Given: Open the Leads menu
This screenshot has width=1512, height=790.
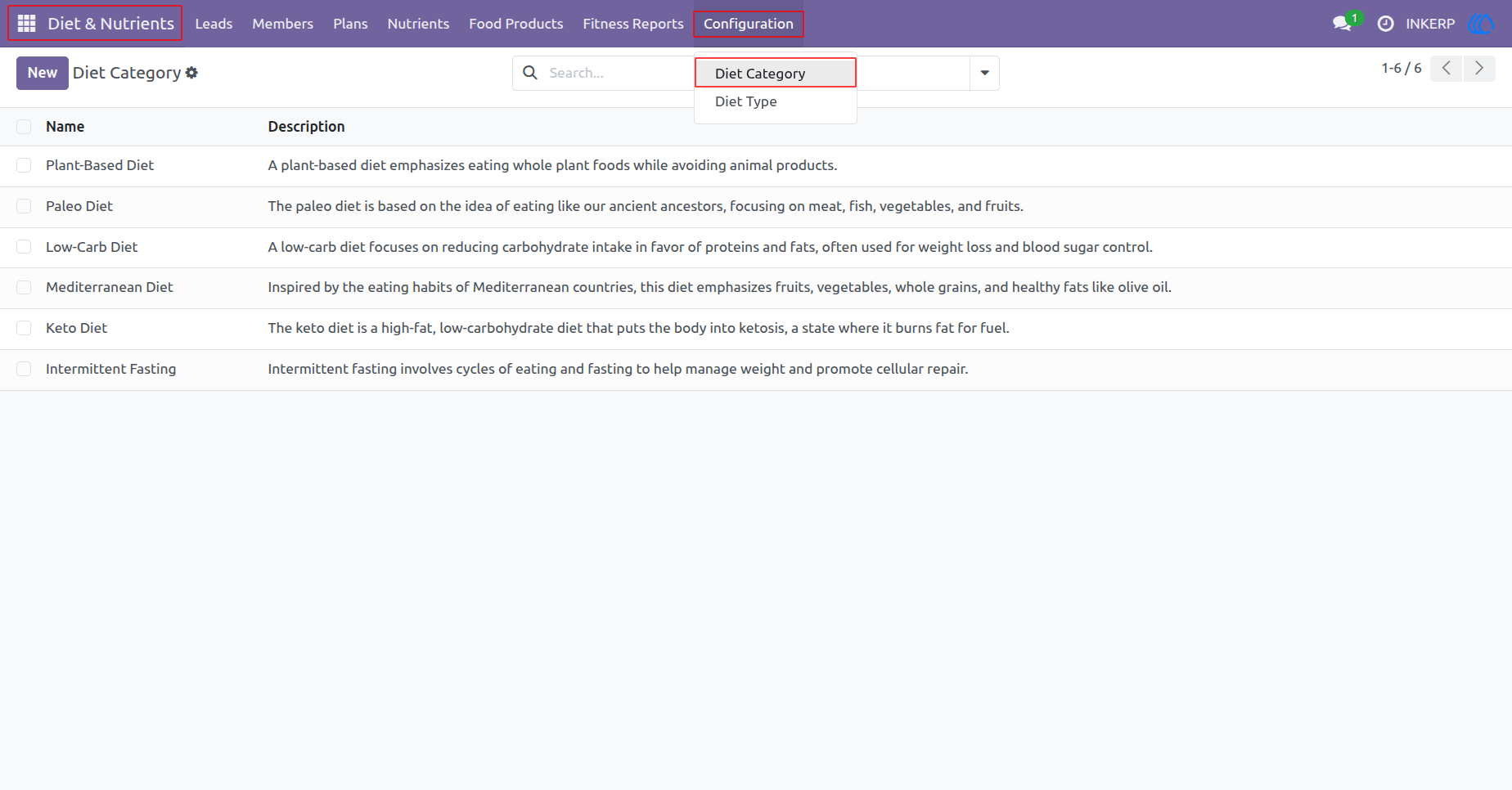Looking at the screenshot, I should tap(214, 24).
